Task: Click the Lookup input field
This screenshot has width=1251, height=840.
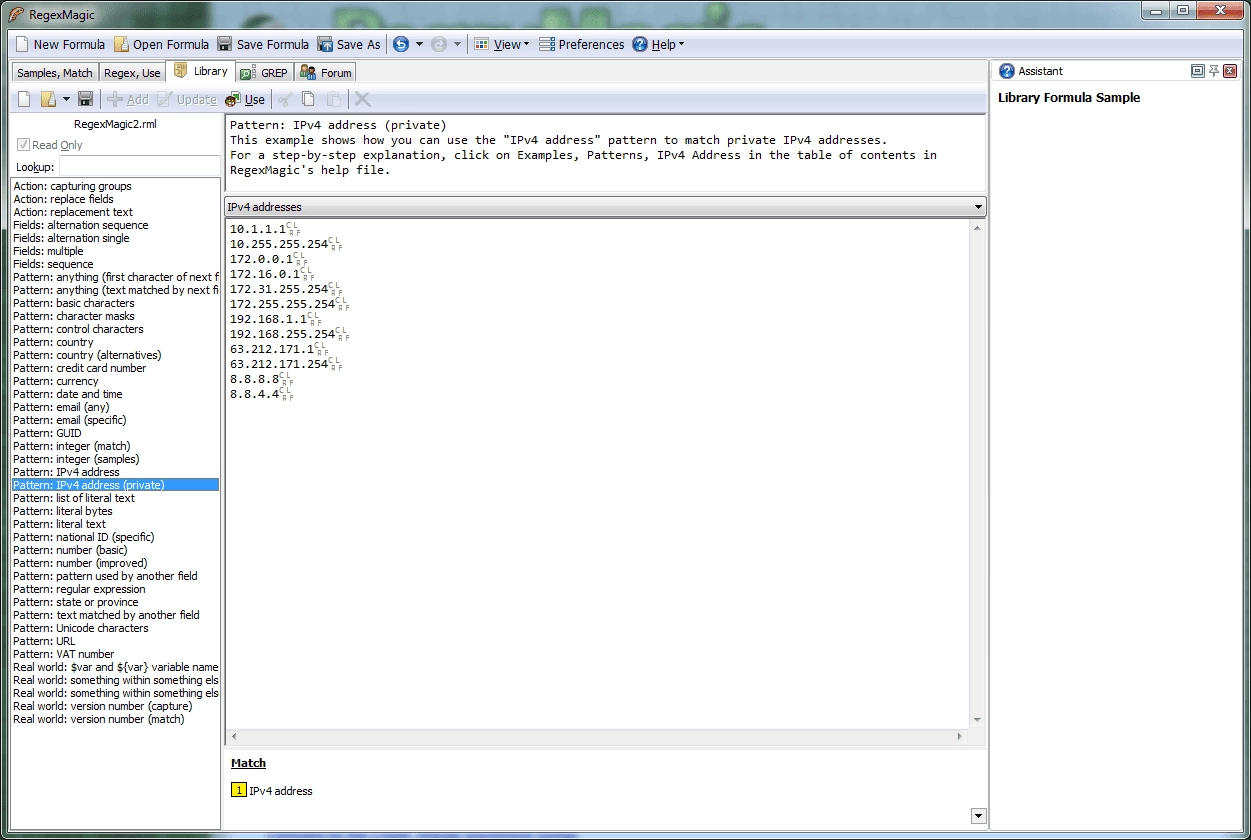Action: pos(139,166)
